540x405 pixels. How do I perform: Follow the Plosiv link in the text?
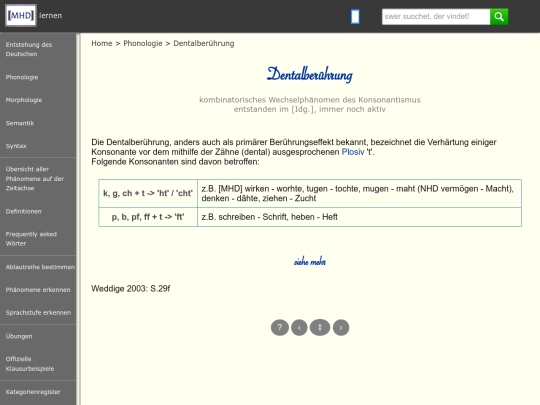(353, 152)
